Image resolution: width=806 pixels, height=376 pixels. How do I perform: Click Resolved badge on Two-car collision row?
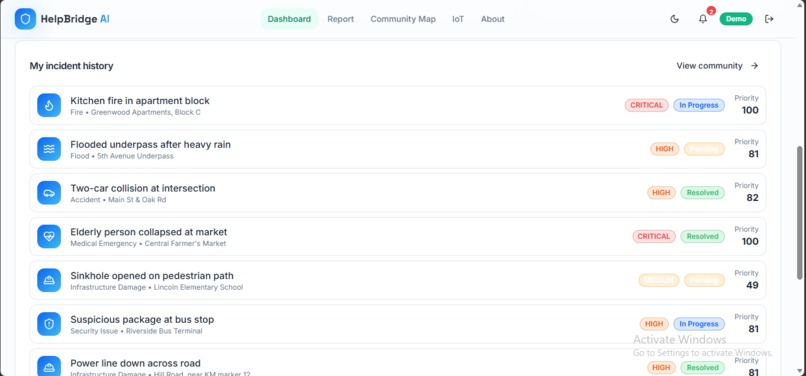[x=703, y=192]
